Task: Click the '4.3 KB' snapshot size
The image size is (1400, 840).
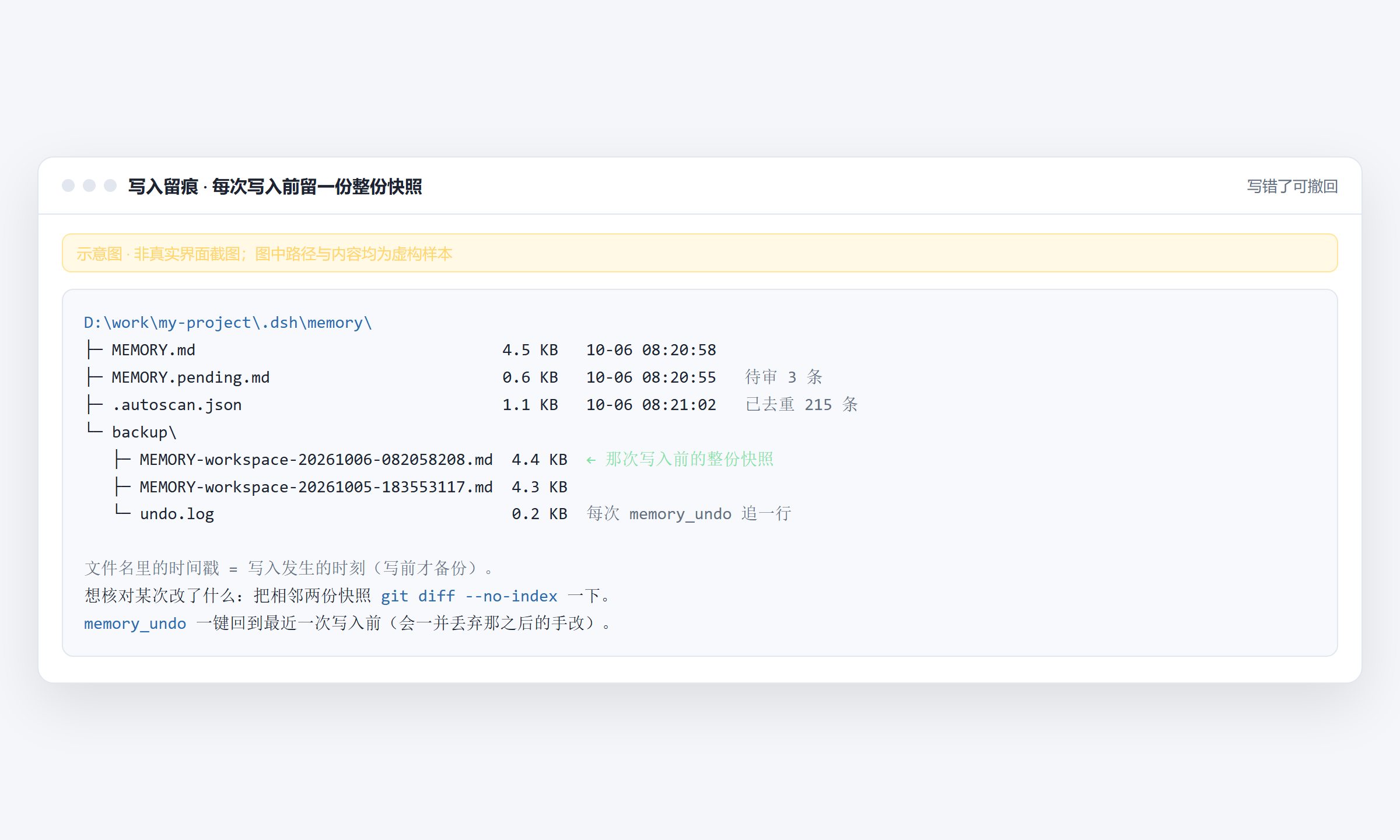Action: pos(540,487)
